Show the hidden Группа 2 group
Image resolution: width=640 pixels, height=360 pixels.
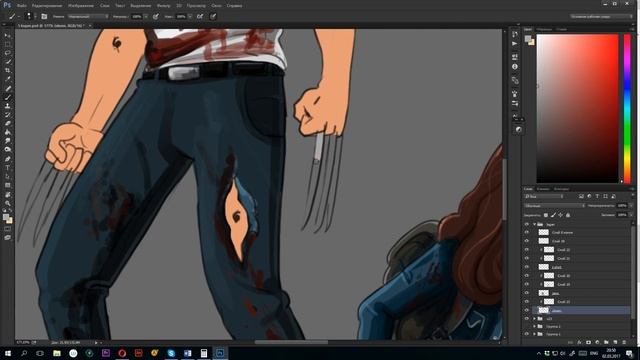pos(527,326)
